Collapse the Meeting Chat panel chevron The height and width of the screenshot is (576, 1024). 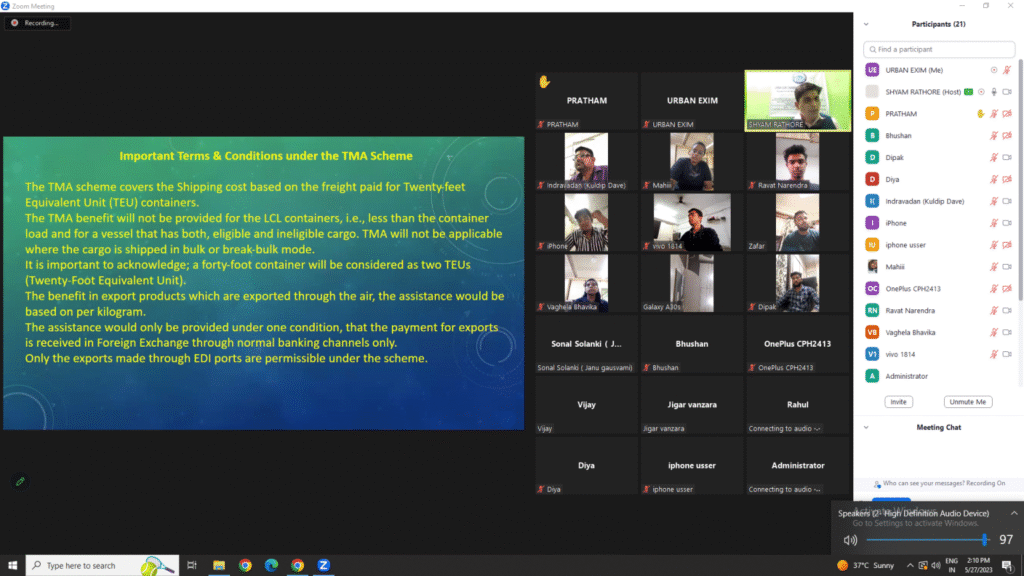click(868, 427)
